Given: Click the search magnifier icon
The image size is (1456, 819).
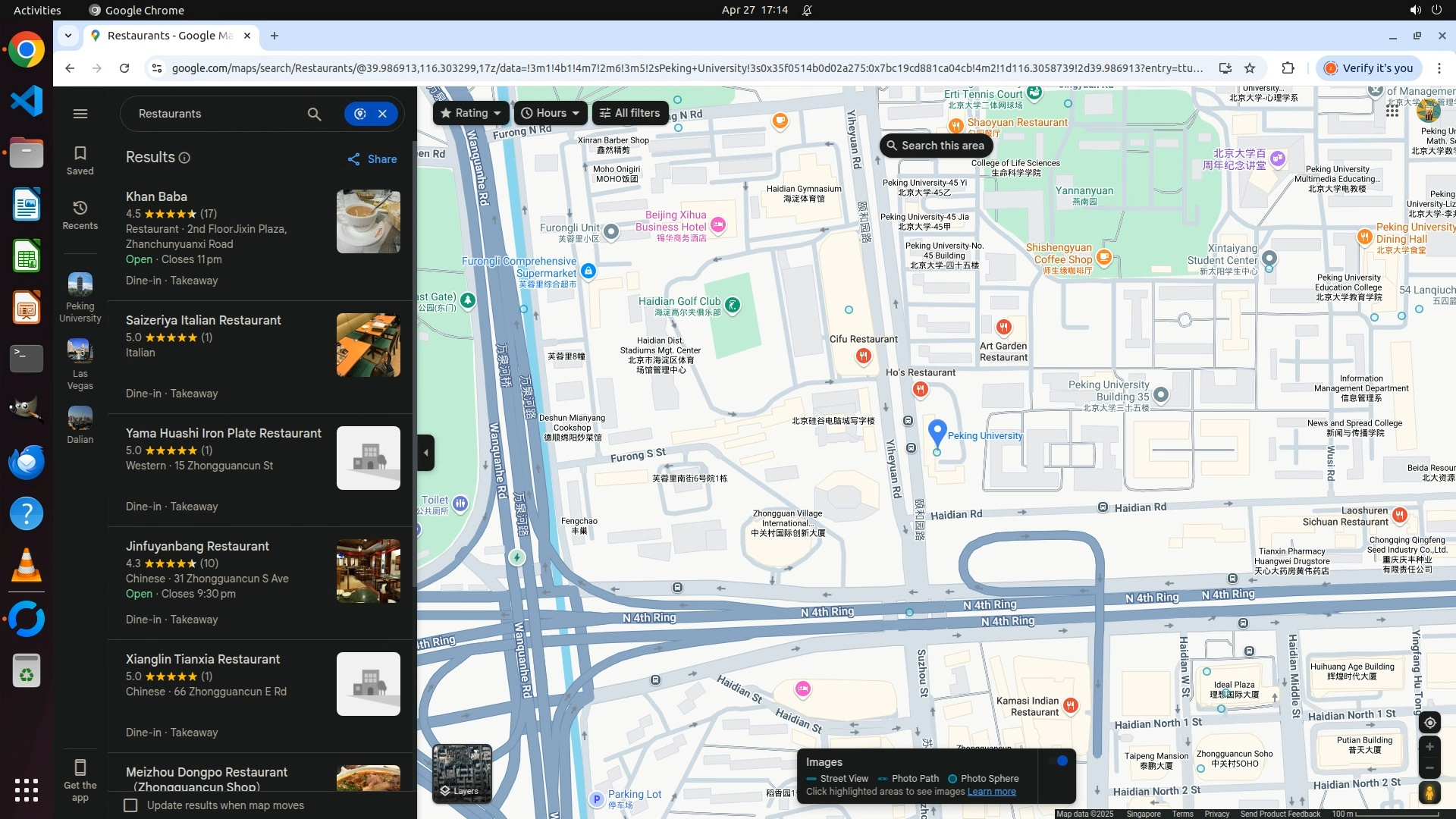Looking at the screenshot, I should (314, 114).
